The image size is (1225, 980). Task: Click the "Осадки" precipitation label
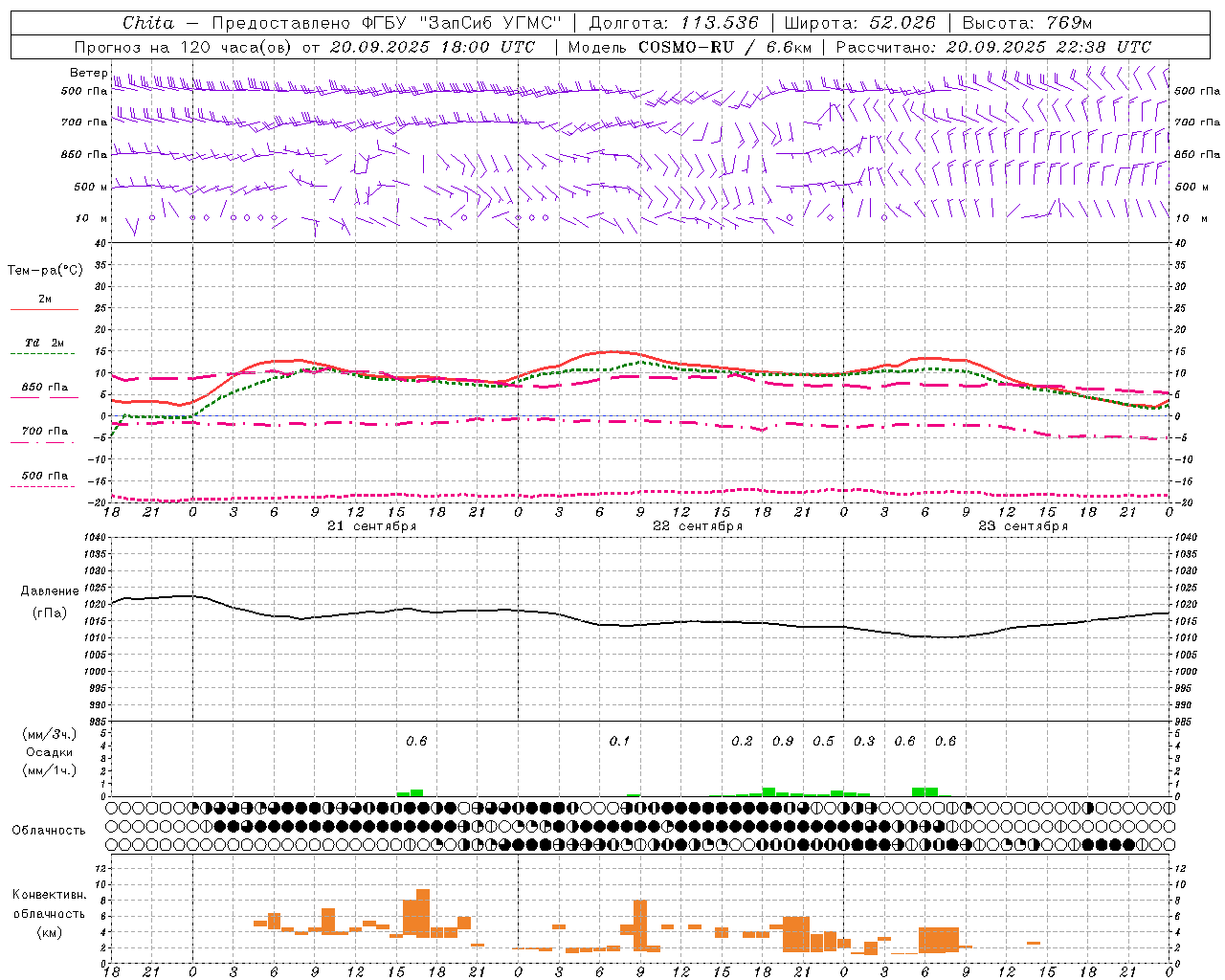(x=50, y=752)
